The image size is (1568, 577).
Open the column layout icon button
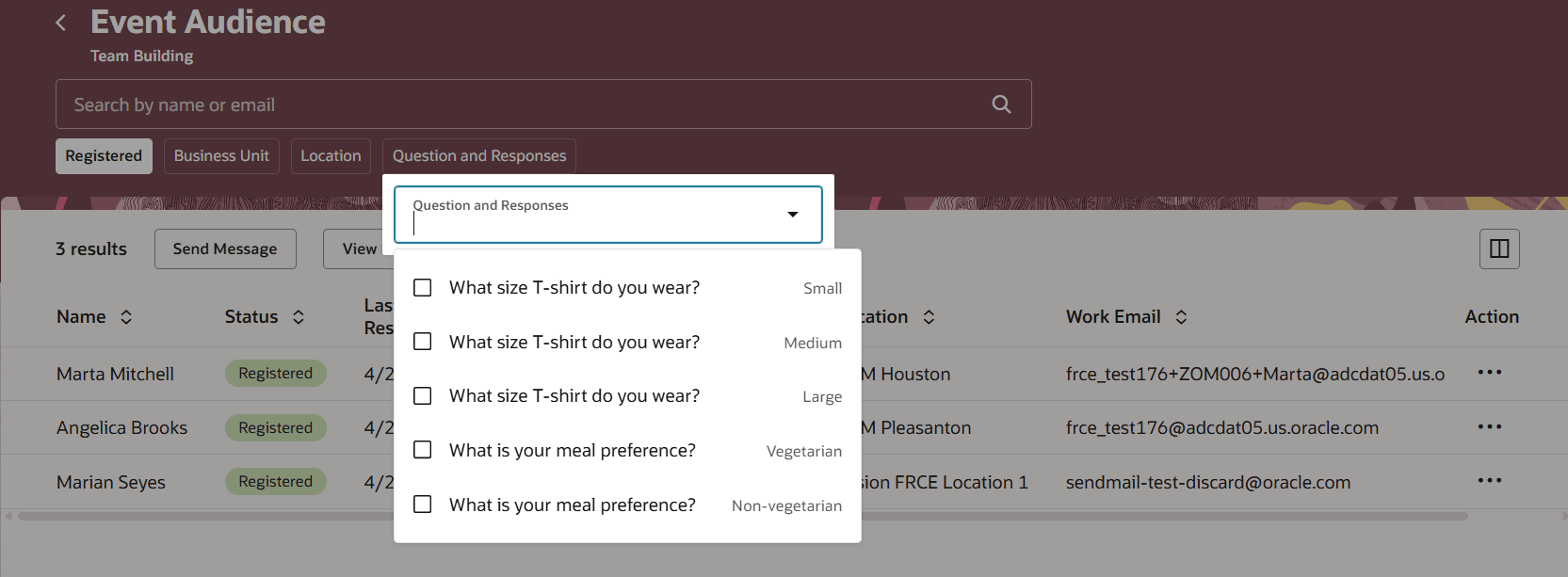coord(1499,248)
